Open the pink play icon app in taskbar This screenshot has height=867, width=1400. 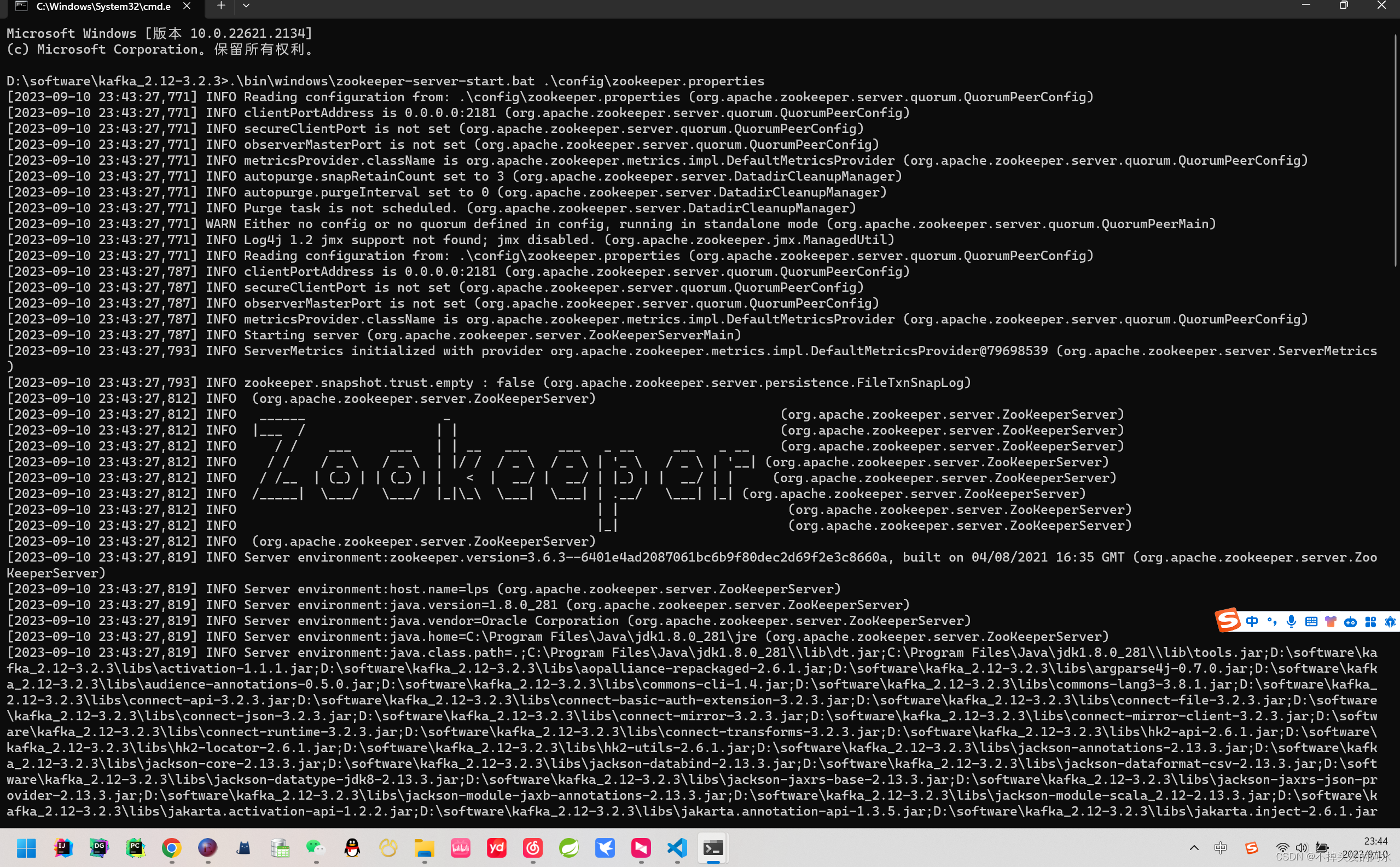641,847
